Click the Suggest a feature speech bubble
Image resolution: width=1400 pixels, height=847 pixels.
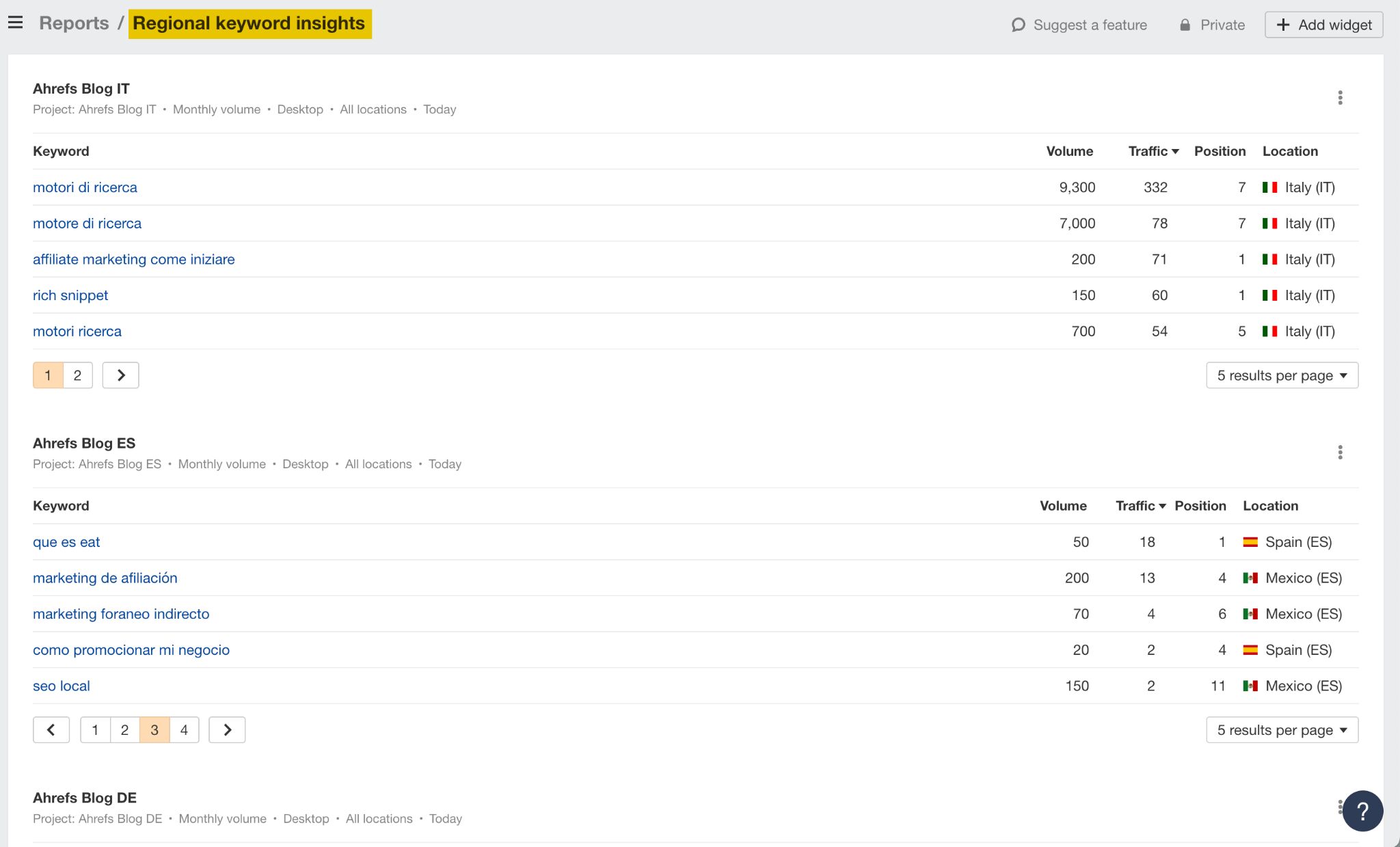(1019, 25)
